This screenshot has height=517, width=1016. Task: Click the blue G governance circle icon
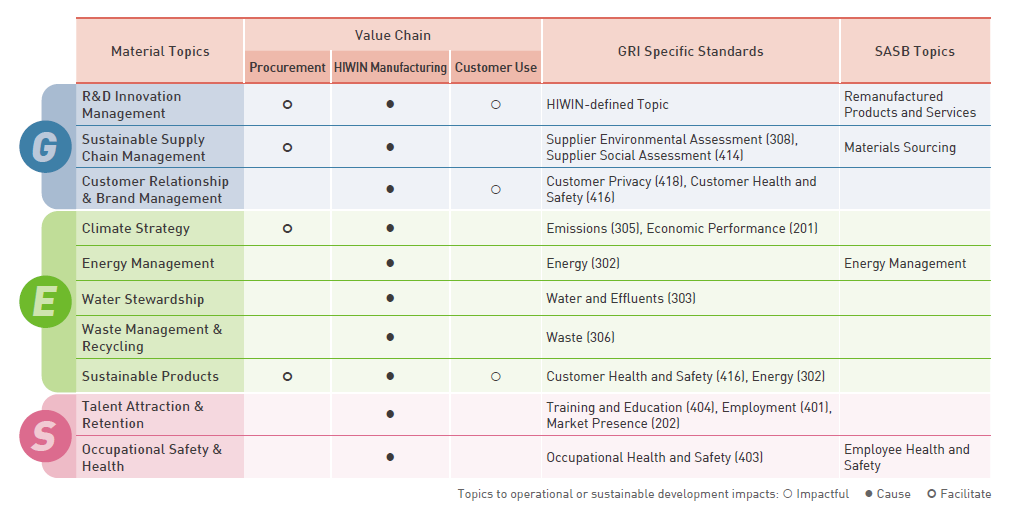pos(44,147)
